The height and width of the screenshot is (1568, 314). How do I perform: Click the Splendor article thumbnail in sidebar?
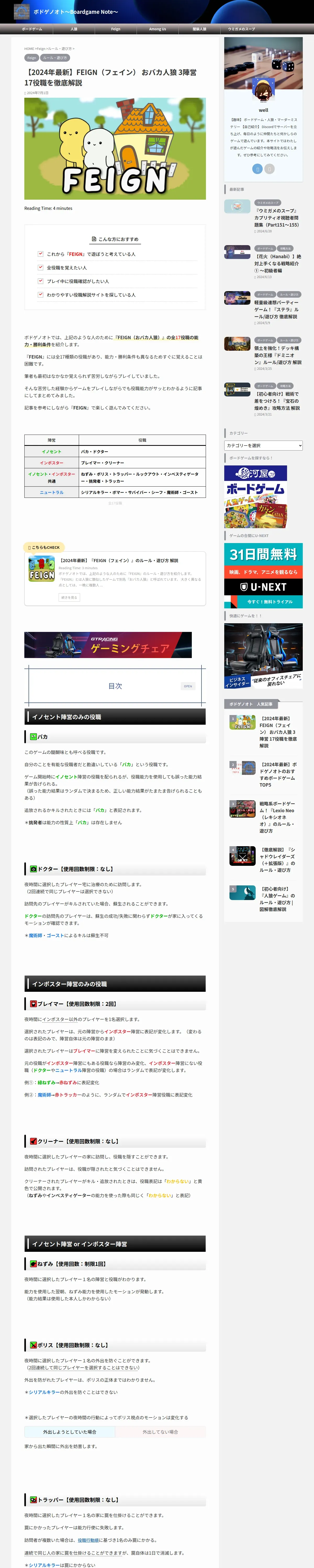click(237, 390)
